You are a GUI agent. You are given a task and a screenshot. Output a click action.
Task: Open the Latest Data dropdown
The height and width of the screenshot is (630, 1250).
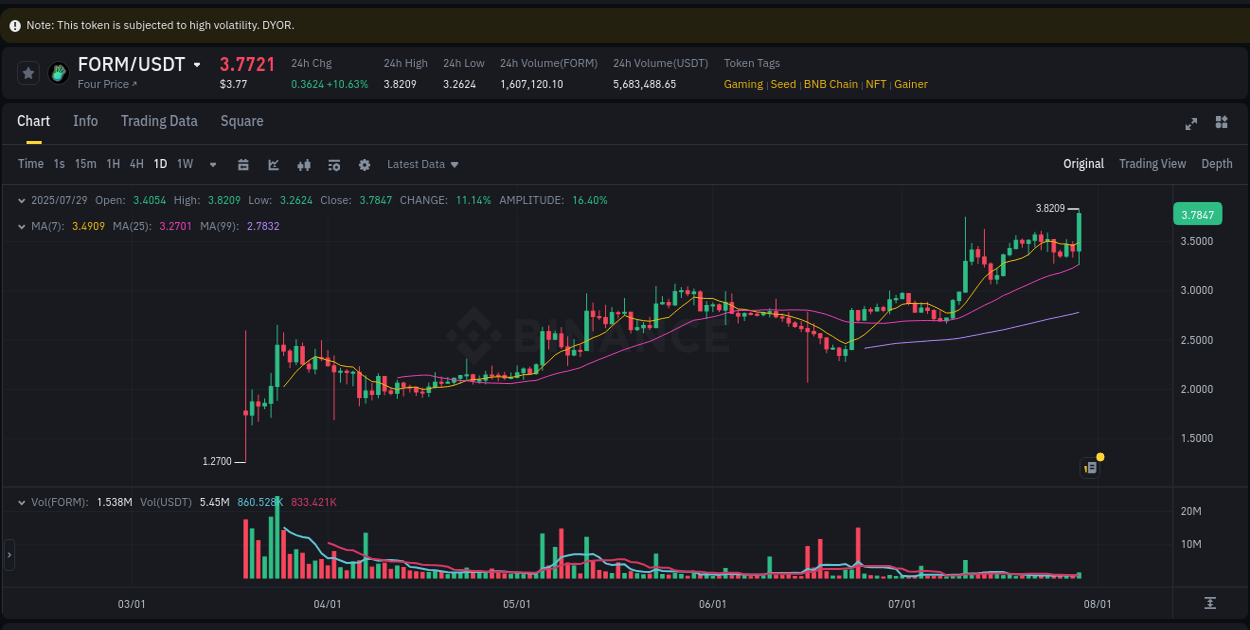pos(422,164)
